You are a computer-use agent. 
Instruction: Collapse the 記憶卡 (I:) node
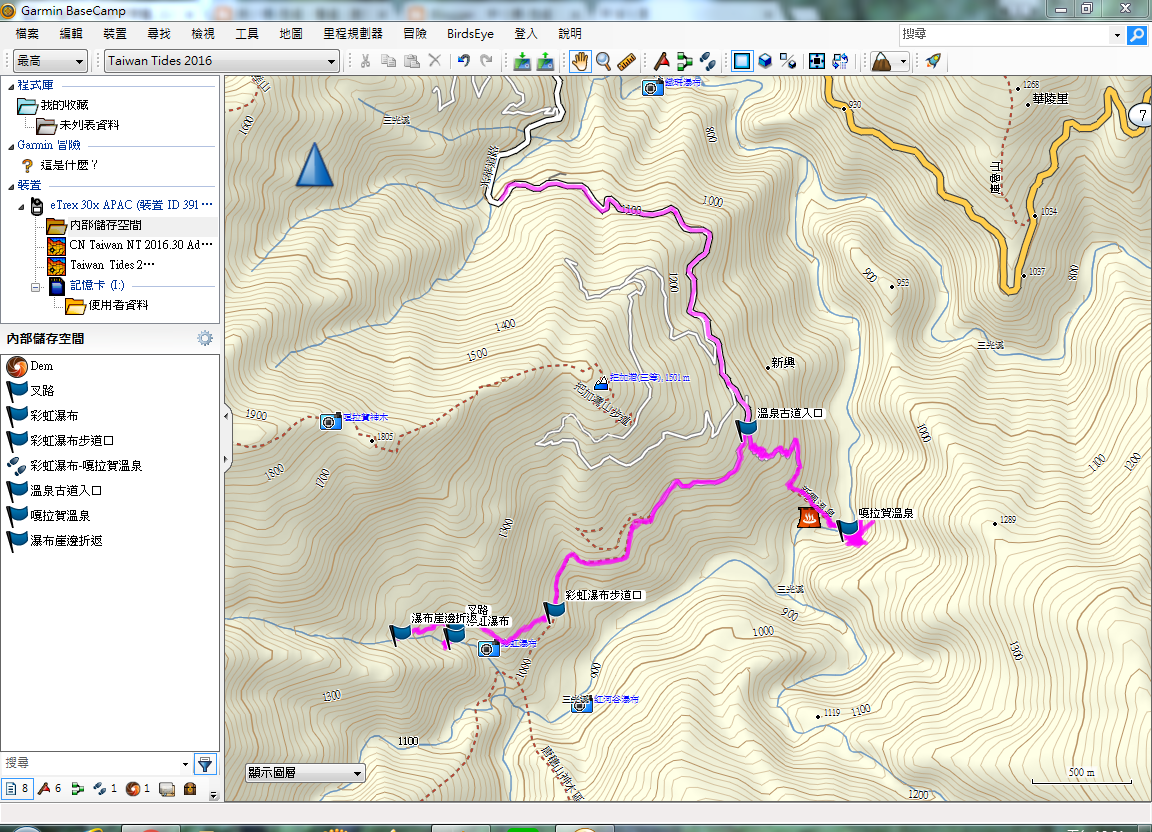[x=35, y=287]
